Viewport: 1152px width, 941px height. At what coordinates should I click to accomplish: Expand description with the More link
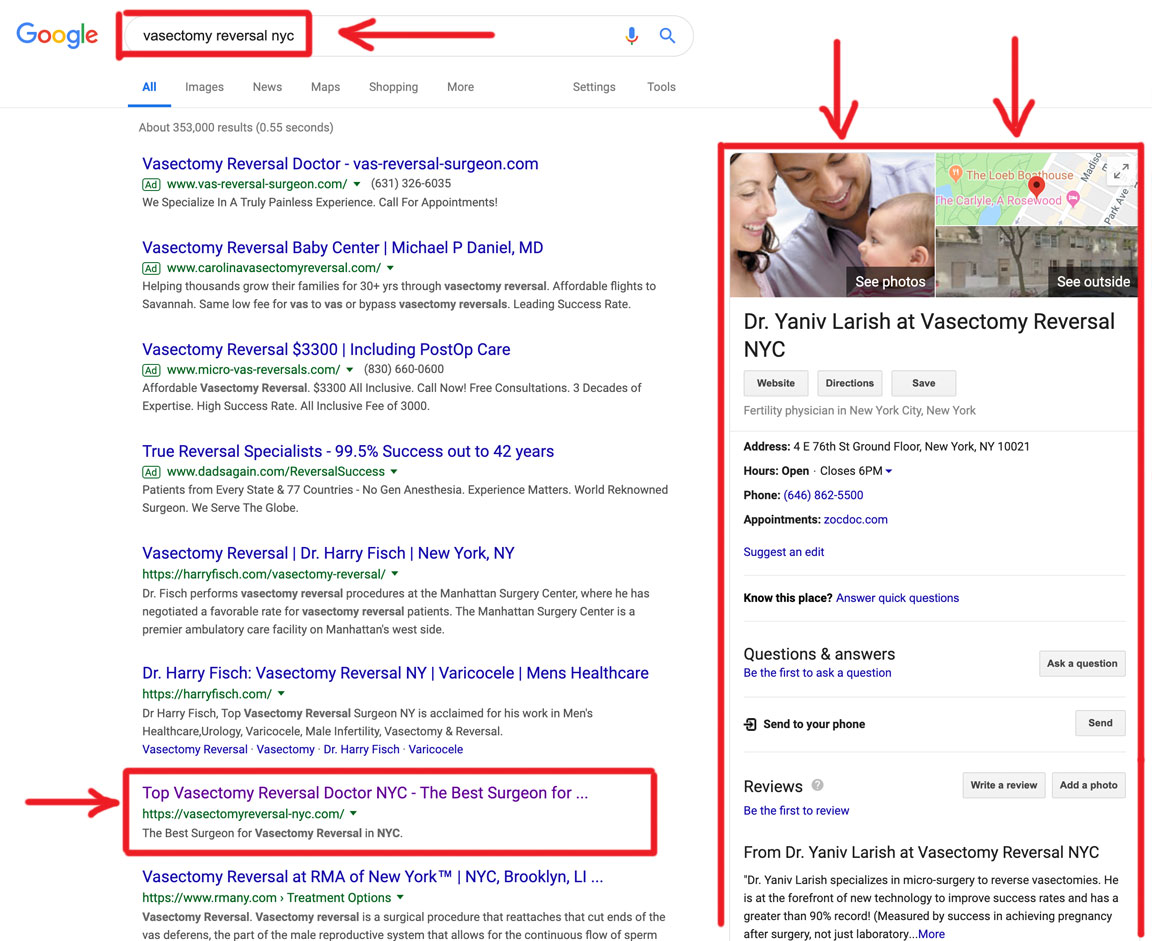click(x=931, y=934)
